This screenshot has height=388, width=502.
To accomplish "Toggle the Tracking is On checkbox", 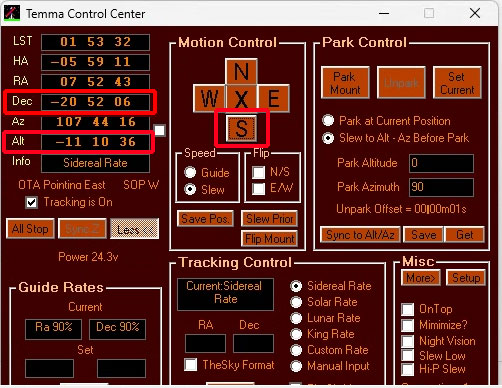I will coord(32,202).
